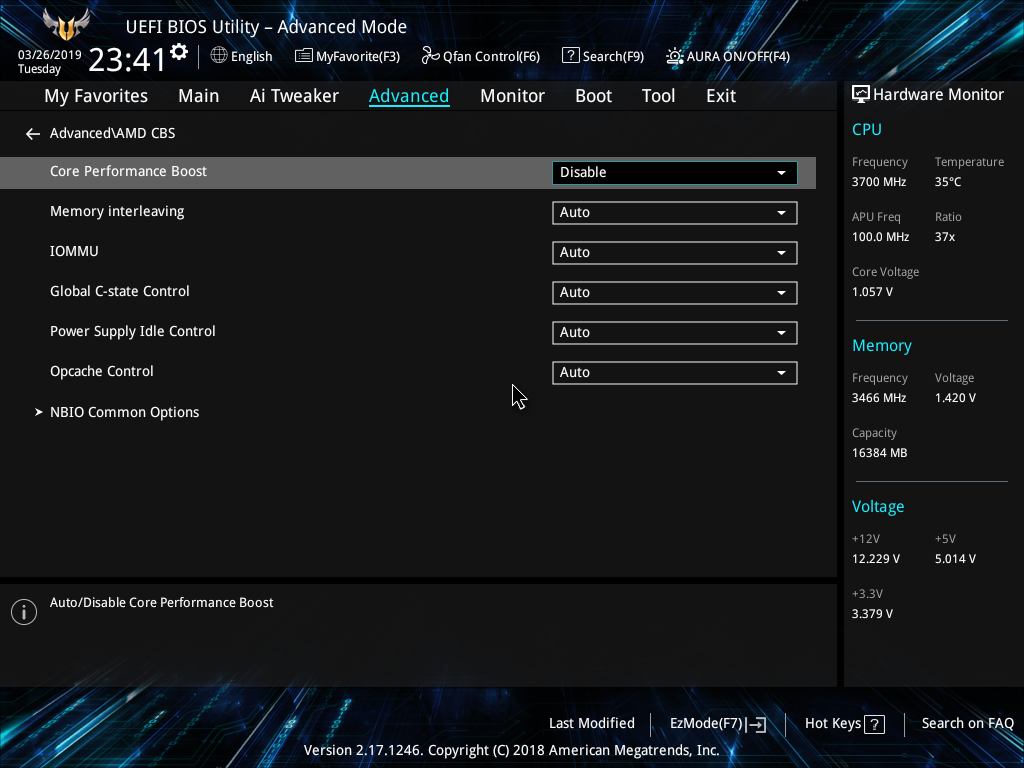Open Hot Keys help
The width and height of the screenshot is (1024, 768).
point(844,724)
